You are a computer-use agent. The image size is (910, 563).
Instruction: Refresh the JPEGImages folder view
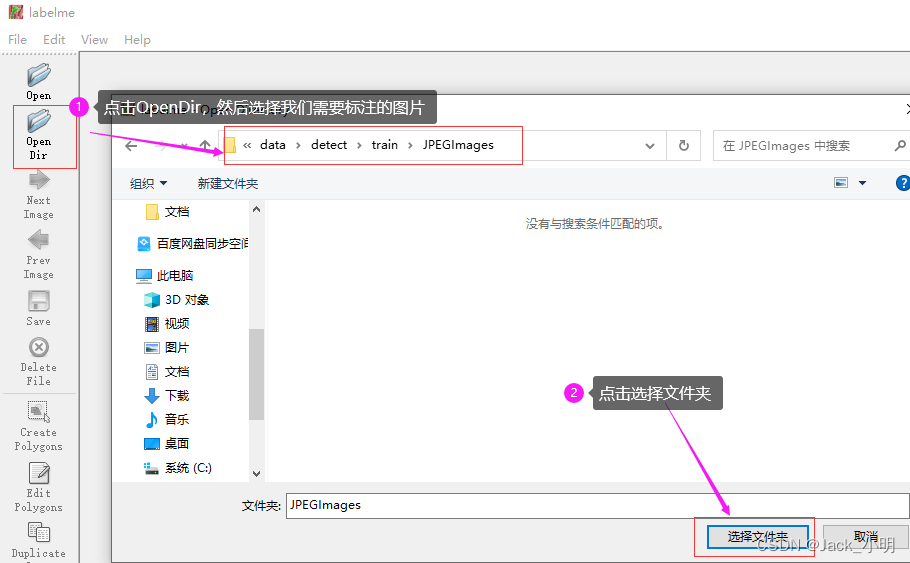click(x=684, y=145)
